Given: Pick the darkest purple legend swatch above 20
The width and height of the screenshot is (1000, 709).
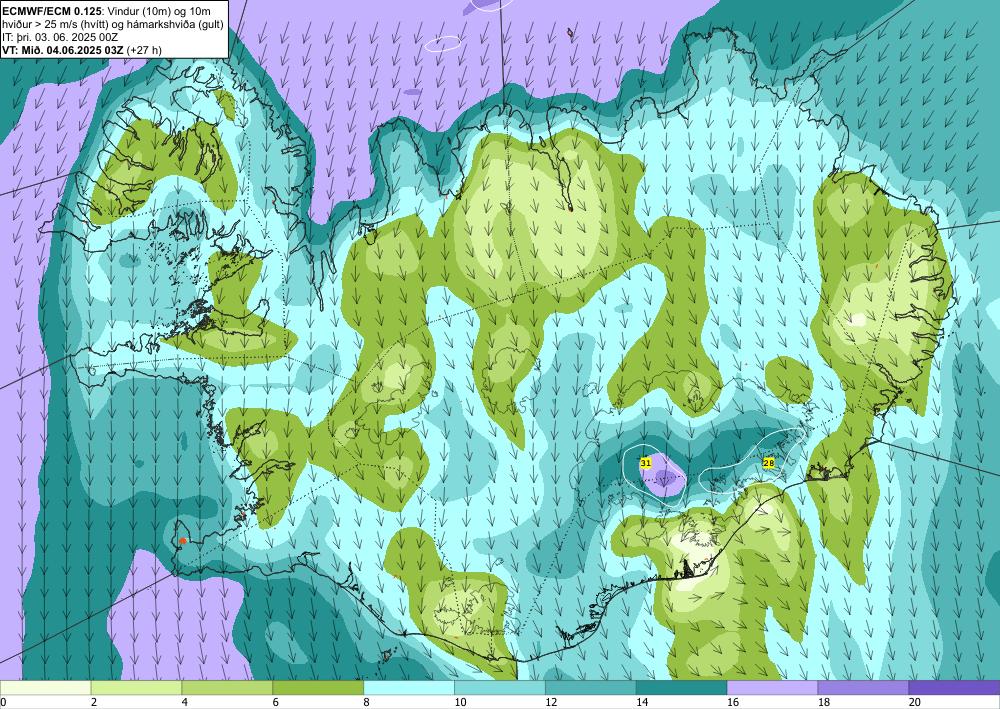Looking at the screenshot, I should pyautogui.click(x=954, y=688).
